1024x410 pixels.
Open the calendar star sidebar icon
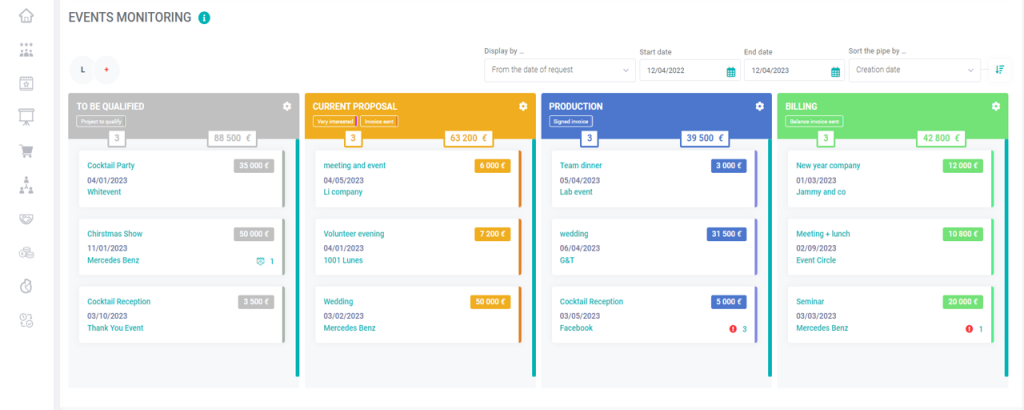26,84
